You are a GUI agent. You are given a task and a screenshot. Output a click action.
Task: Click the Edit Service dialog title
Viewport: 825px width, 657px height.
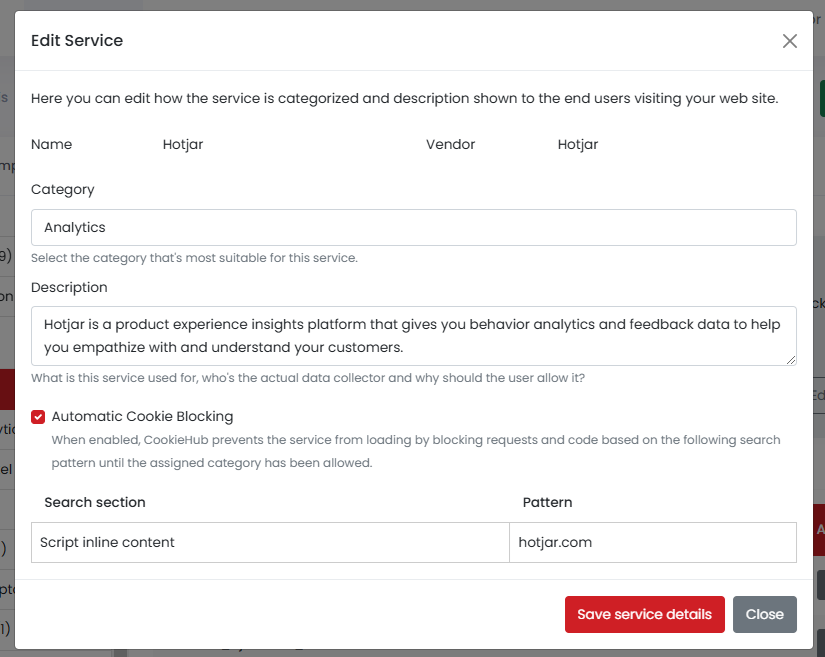(77, 41)
